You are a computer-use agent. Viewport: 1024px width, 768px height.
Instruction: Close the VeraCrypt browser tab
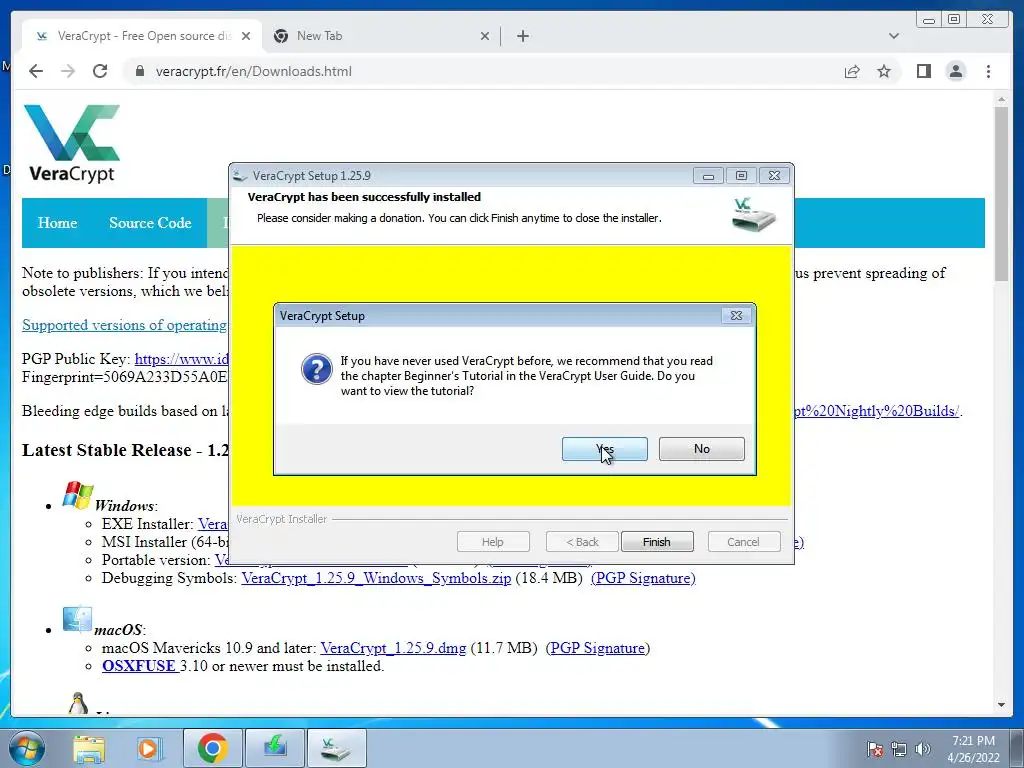point(246,36)
